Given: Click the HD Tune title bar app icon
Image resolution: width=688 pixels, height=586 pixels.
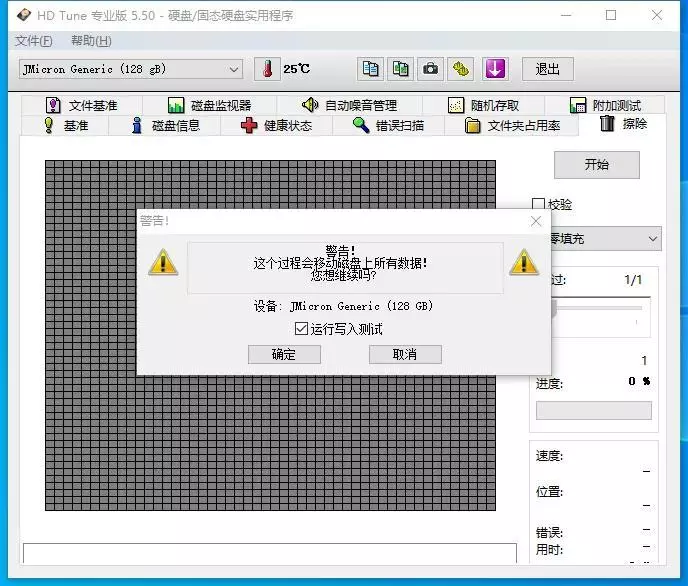Looking at the screenshot, I should (24, 15).
